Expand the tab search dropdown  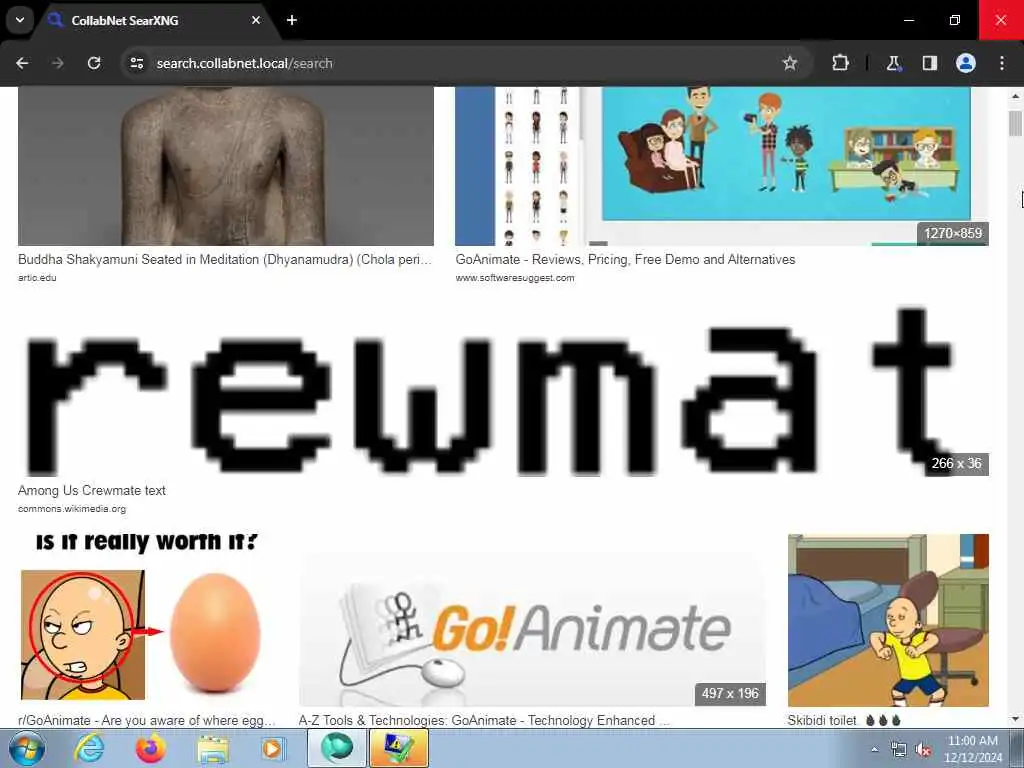click(20, 20)
